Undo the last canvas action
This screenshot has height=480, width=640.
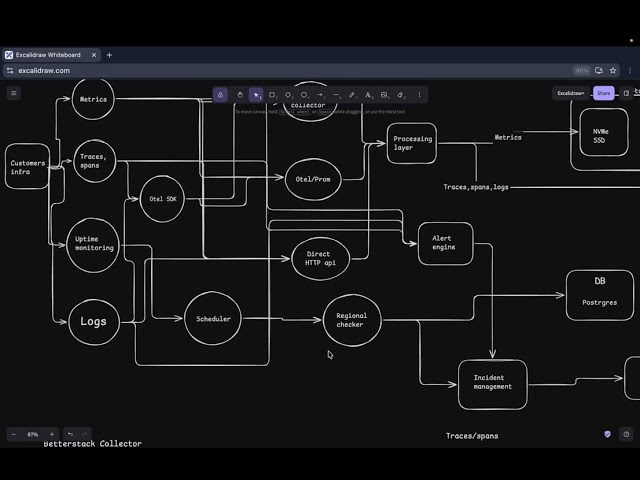[70, 434]
